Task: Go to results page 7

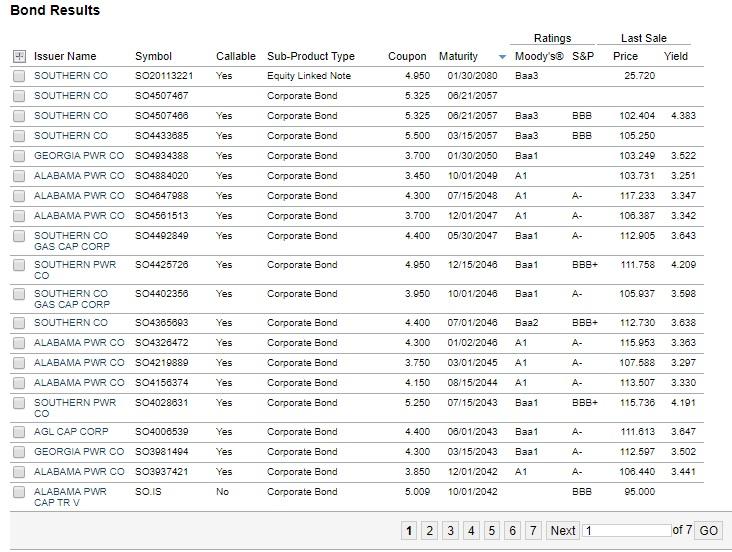Action: (x=533, y=531)
